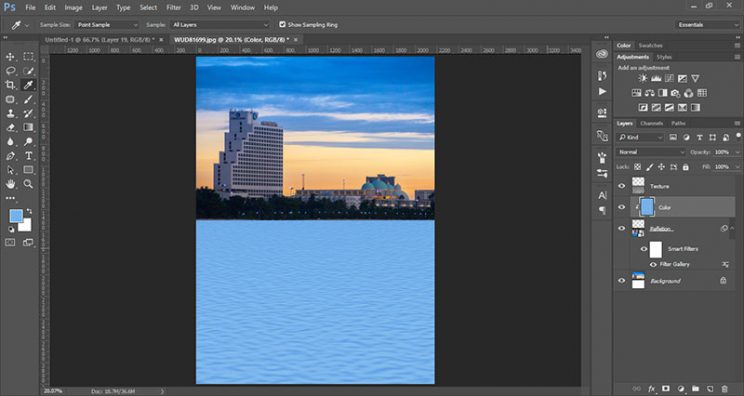This screenshot has width=744, height=396.
Task: Toggle Show Sampling Ring checkbox
Action: 282,24
